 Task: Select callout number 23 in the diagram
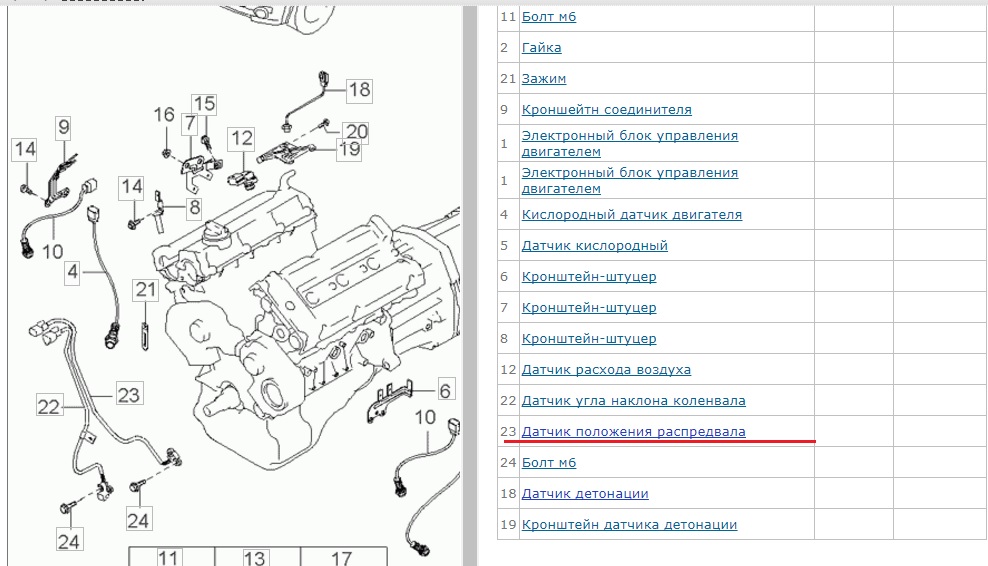coord(128,395)
